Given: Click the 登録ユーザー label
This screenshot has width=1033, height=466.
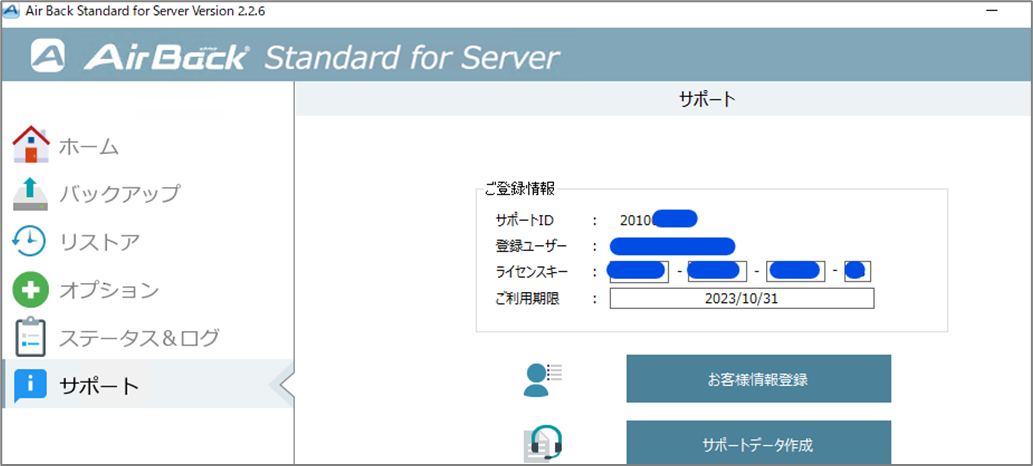Looking at the screenshot, I should [x=531, y=246].
